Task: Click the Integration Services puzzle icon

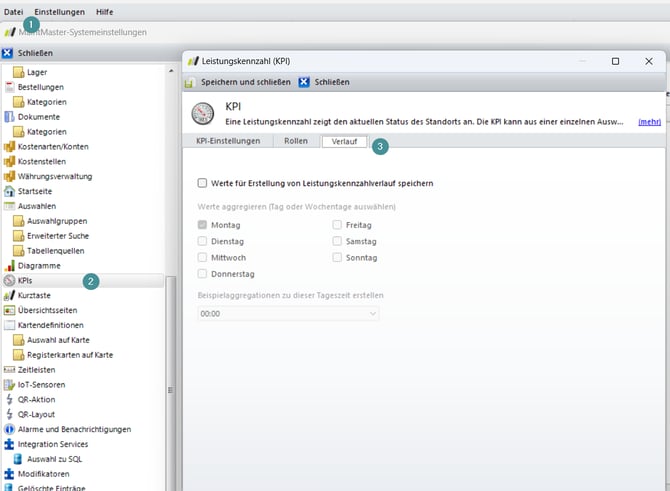Action: pyautogui.click(x=10, y=444)
